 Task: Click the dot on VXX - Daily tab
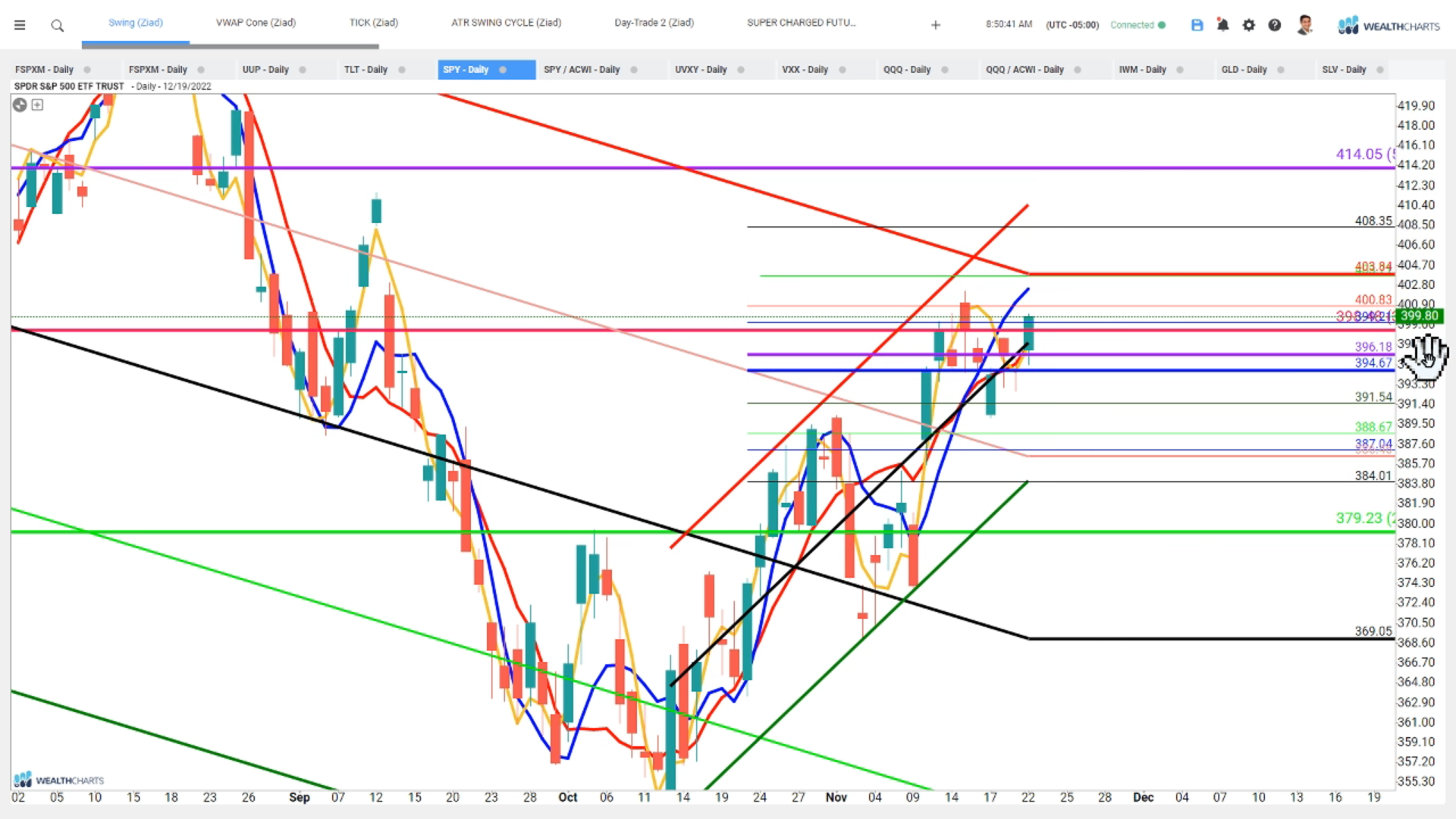pos(843,70)
